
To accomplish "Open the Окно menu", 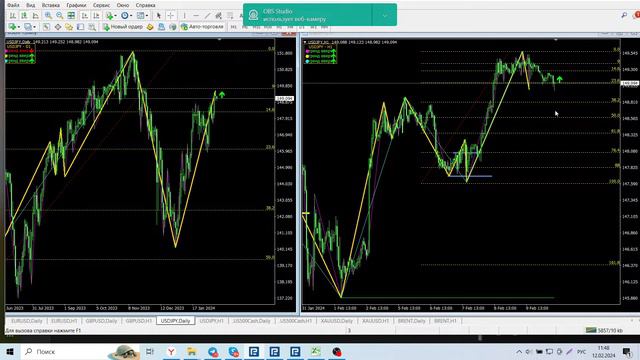I will [122, 5].
